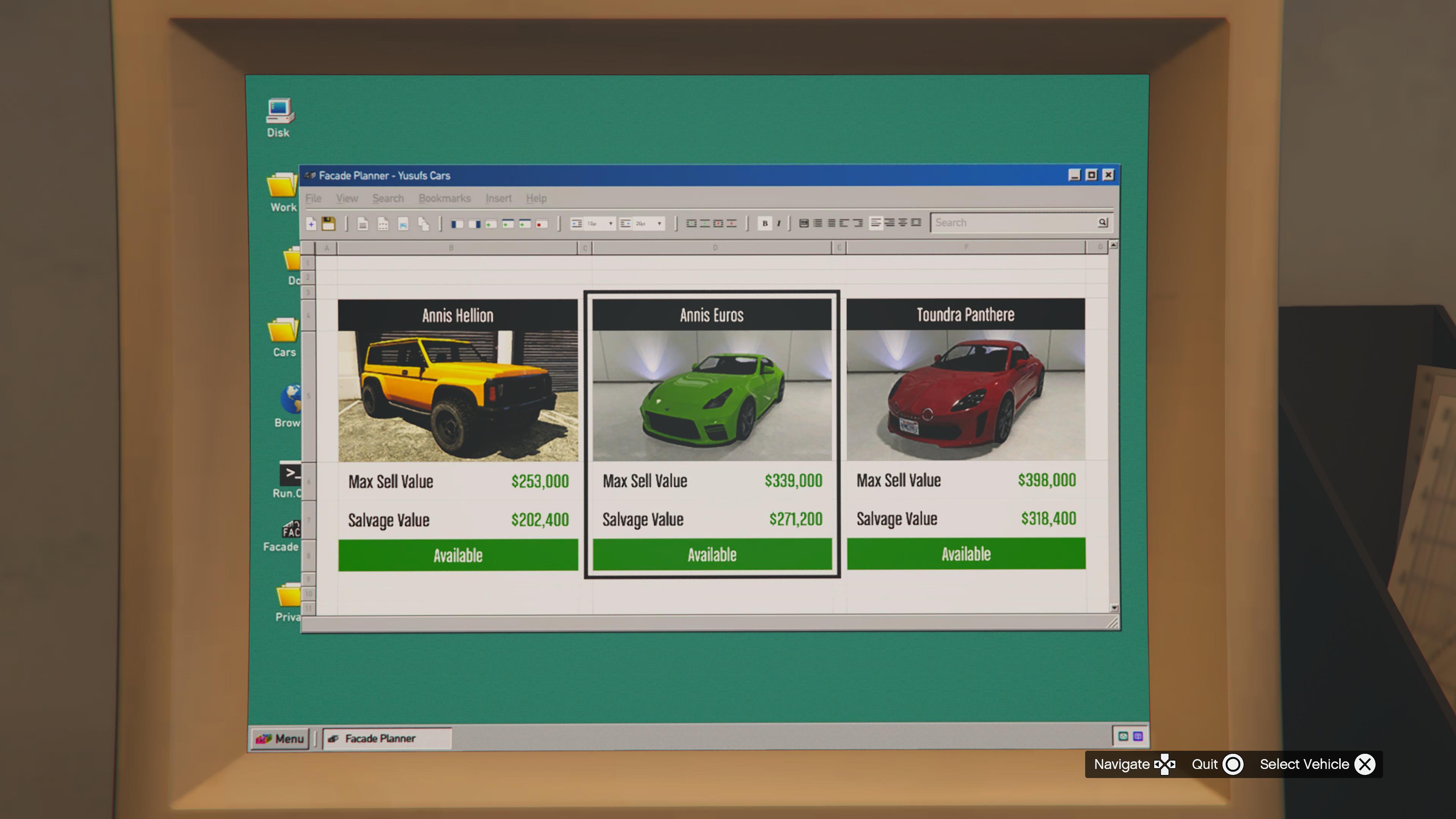
Task: Open the Bookmarks menu
Action: [444, 198]
